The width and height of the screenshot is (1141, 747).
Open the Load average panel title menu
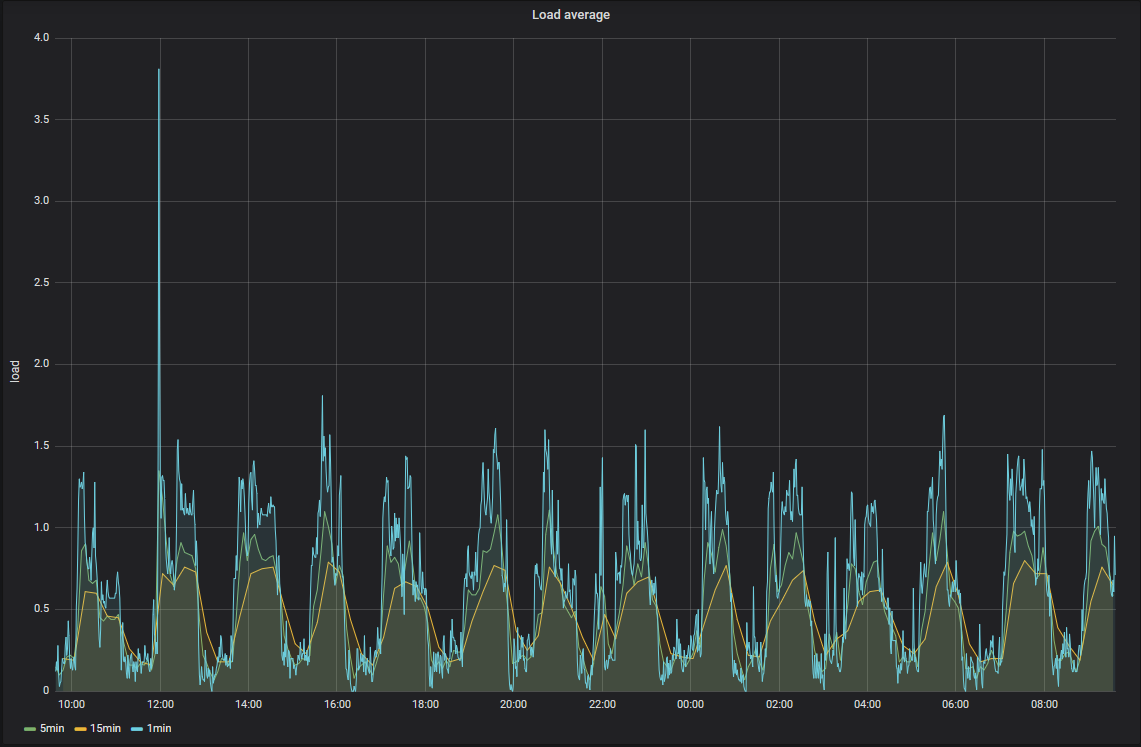570,15
